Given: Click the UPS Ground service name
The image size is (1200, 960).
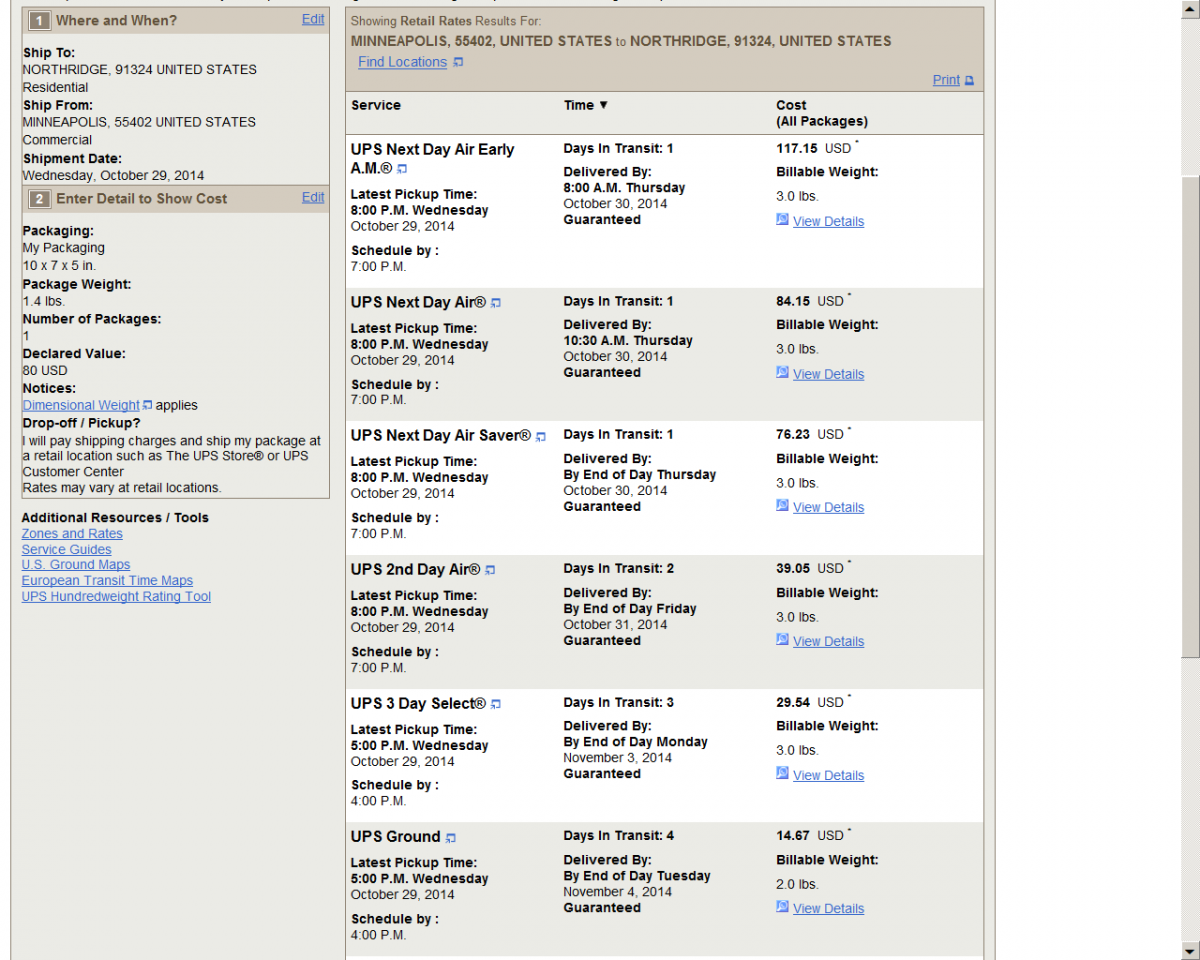Looking at the screenshot, I should click(x=395, y=837).
